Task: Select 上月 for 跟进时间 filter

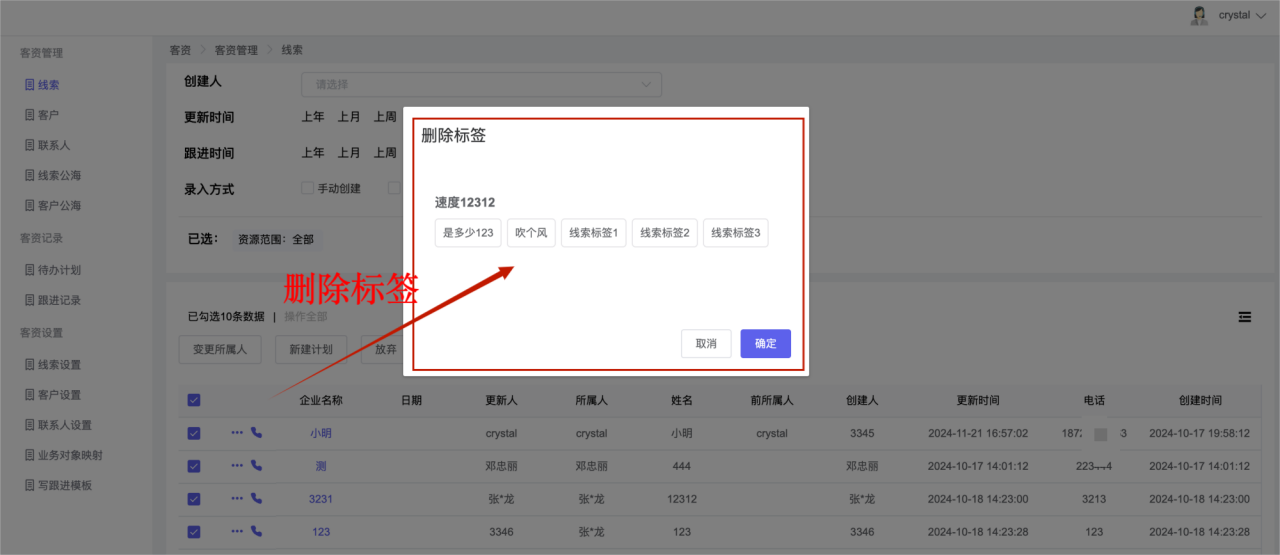Action: click(349, 153)
